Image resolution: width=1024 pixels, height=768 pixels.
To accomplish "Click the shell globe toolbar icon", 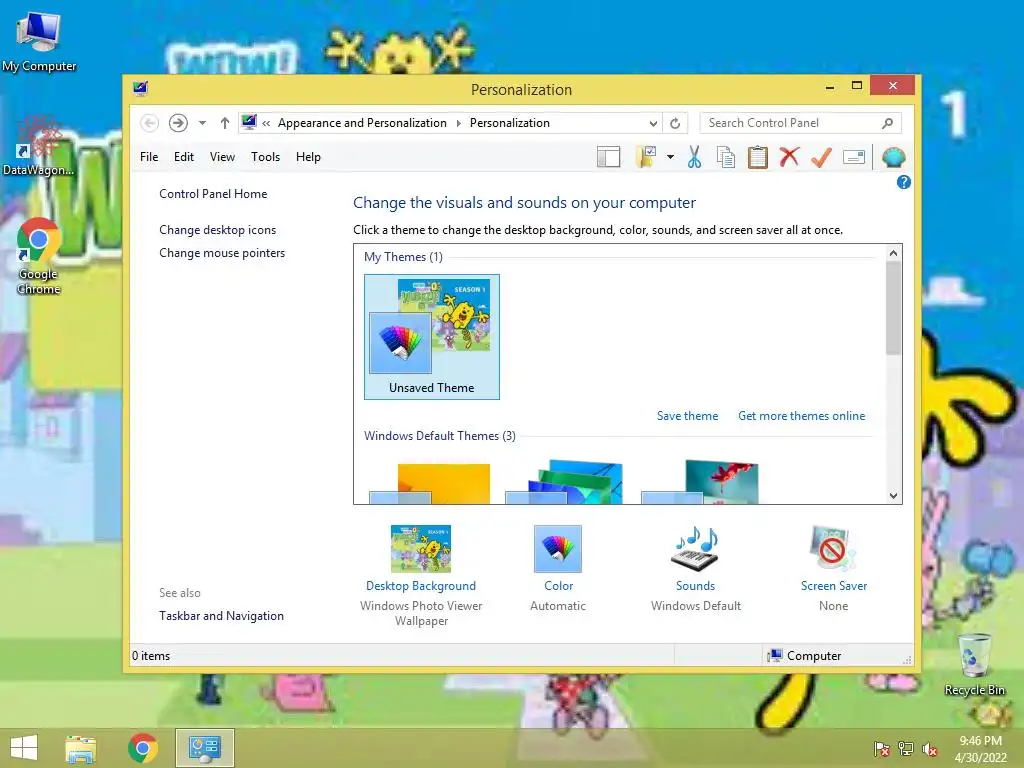I will (x=893, y=157).
